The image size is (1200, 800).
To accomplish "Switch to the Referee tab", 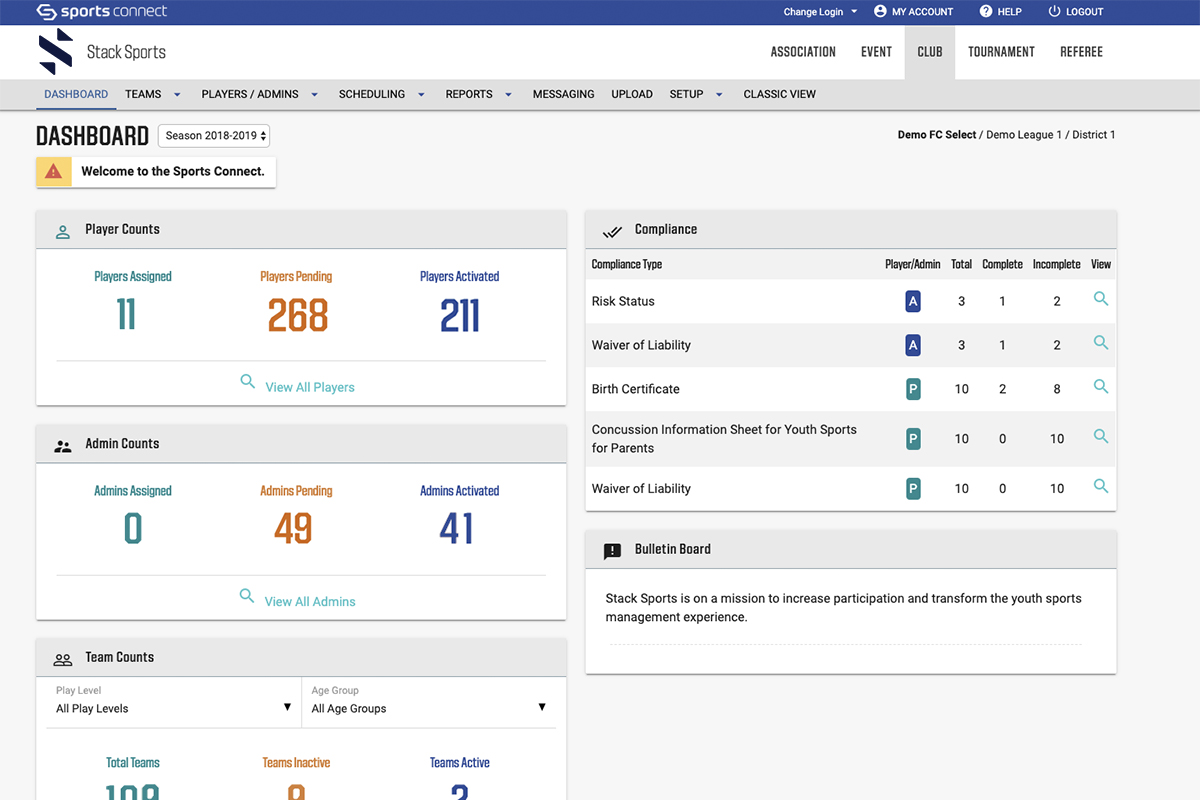I will click(x=1081, y=52).
